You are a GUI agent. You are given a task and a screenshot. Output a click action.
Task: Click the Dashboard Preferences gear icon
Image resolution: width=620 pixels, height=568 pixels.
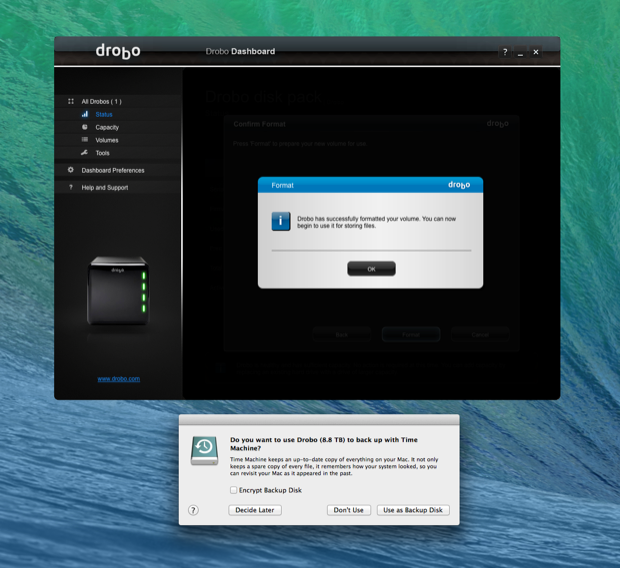(x=71, y=170)
